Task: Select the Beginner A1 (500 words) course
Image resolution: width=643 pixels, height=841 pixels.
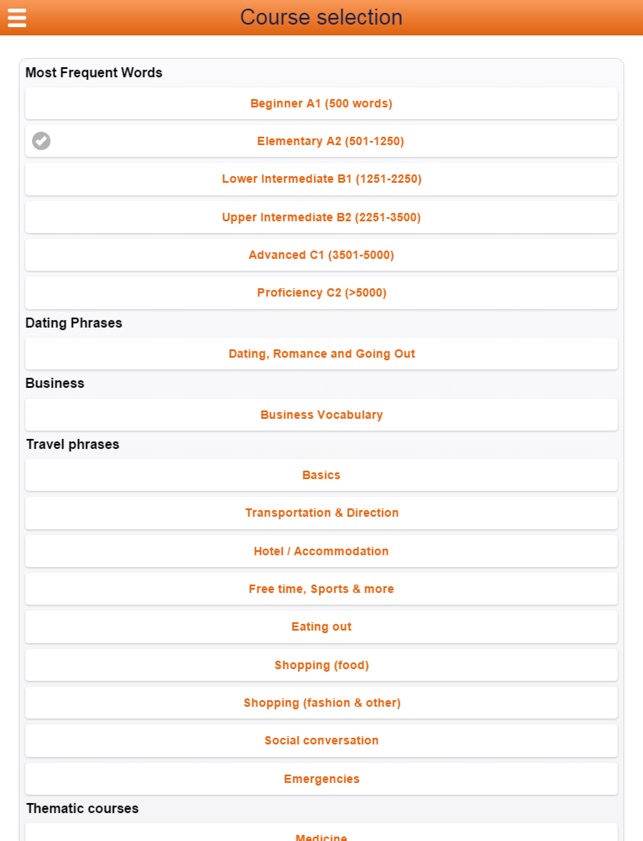Action: click(x=321, y=103)
